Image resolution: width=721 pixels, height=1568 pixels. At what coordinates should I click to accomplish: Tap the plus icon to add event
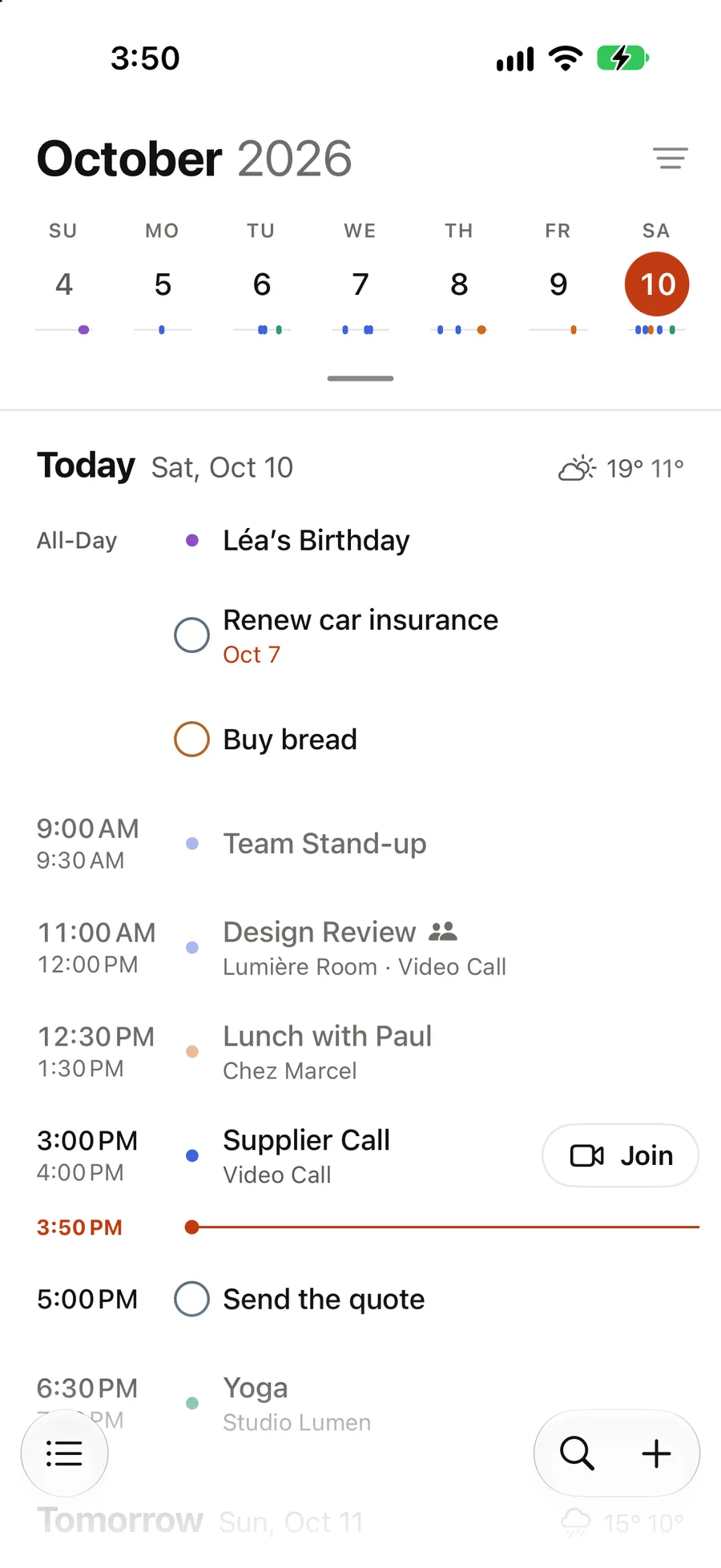pos(656,1453)
